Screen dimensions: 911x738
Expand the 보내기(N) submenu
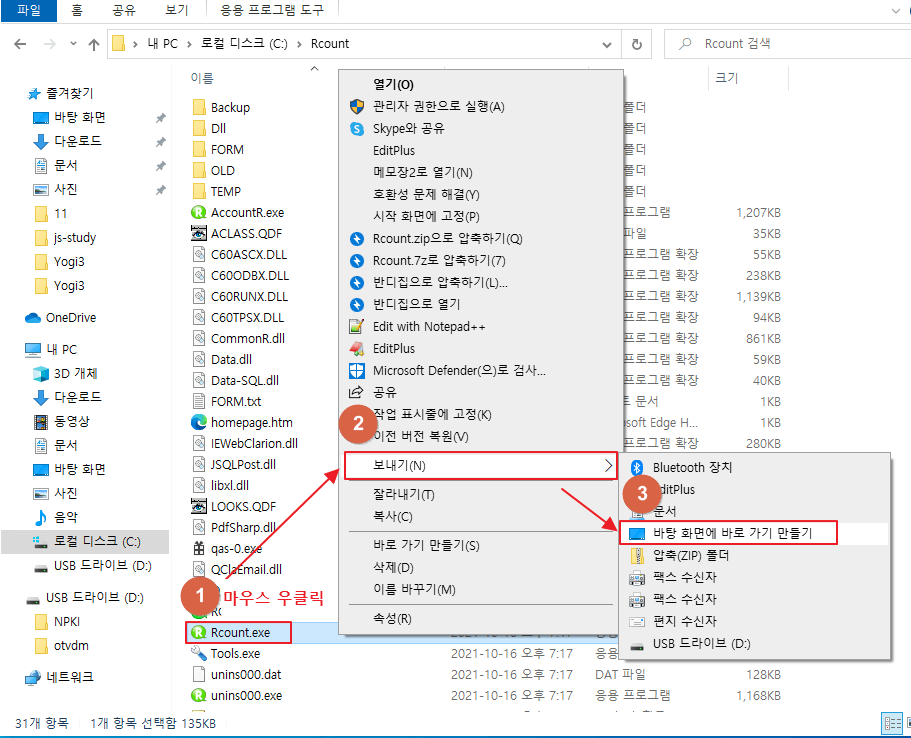pos(480,466)
